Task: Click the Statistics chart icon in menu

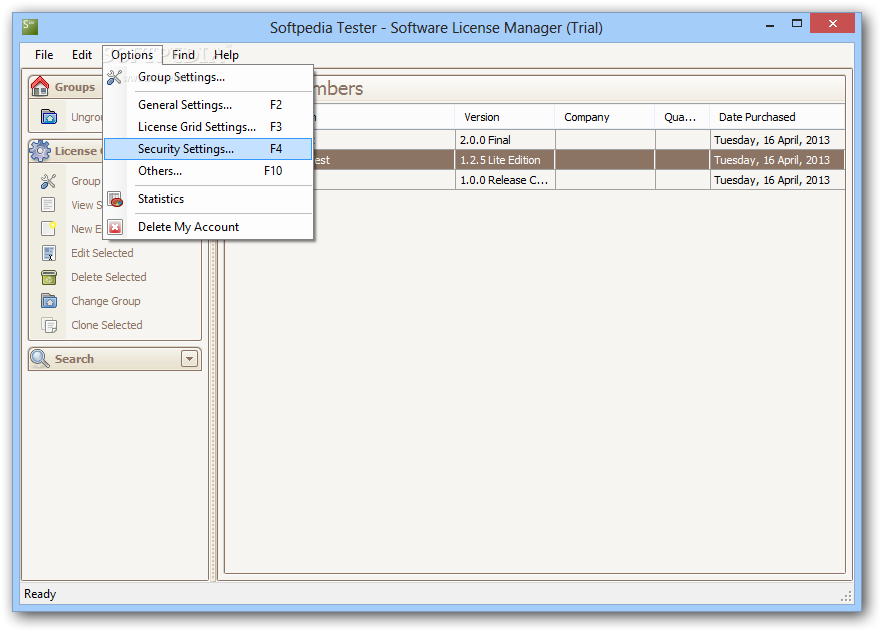Action: coord(115,199)
